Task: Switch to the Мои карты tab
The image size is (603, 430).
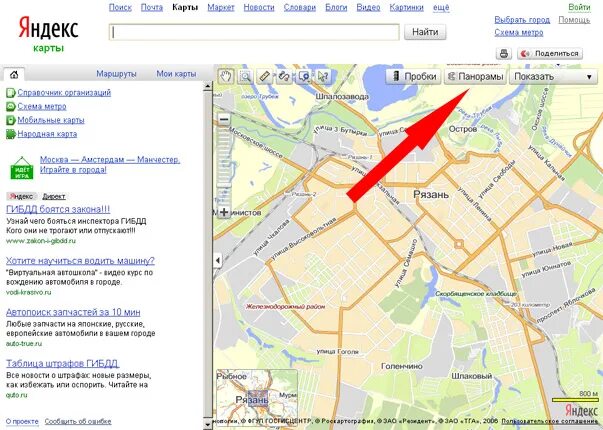Action: pos(176,74)
